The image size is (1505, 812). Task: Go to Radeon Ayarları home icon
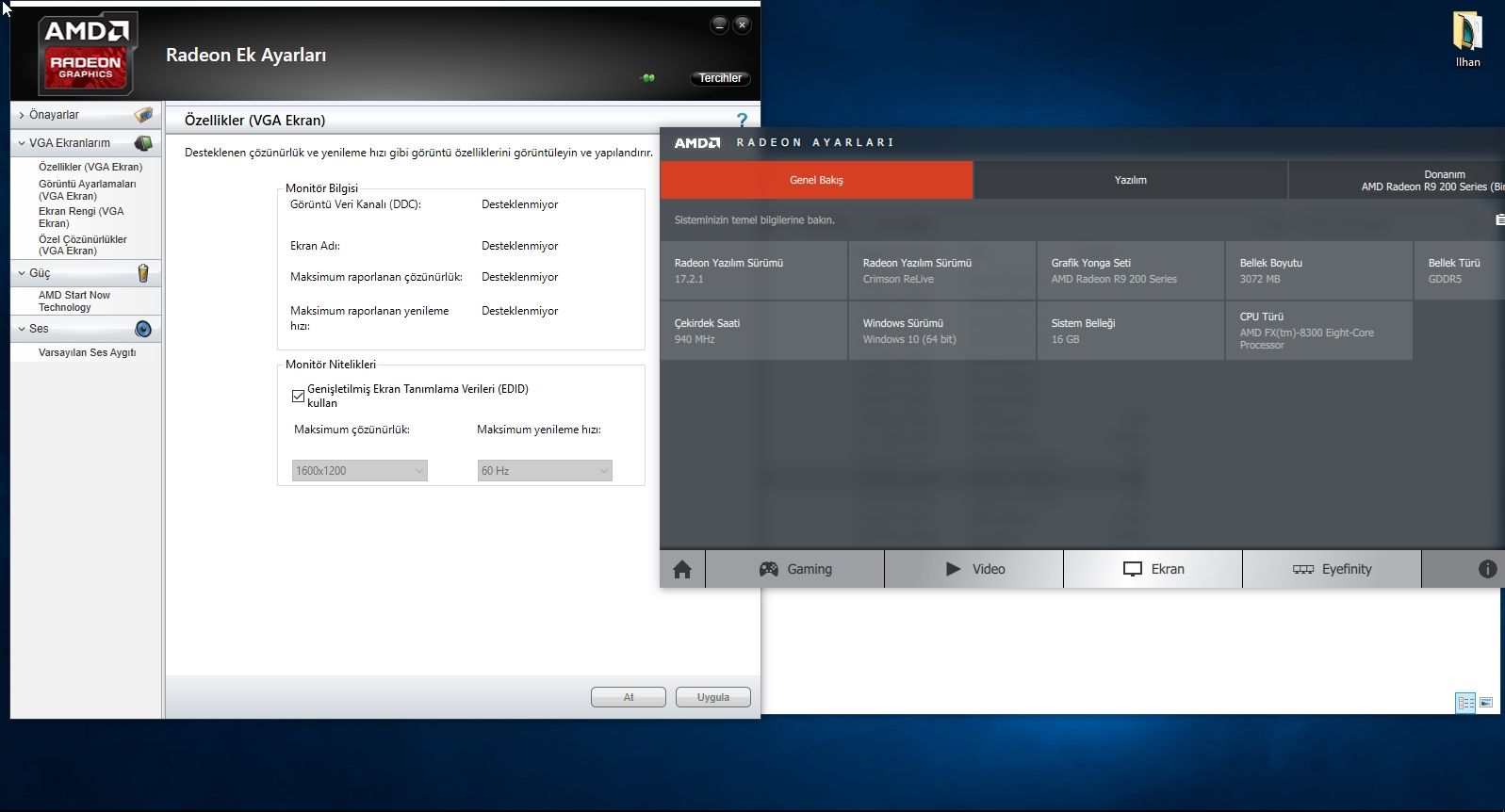click(682, 569)
